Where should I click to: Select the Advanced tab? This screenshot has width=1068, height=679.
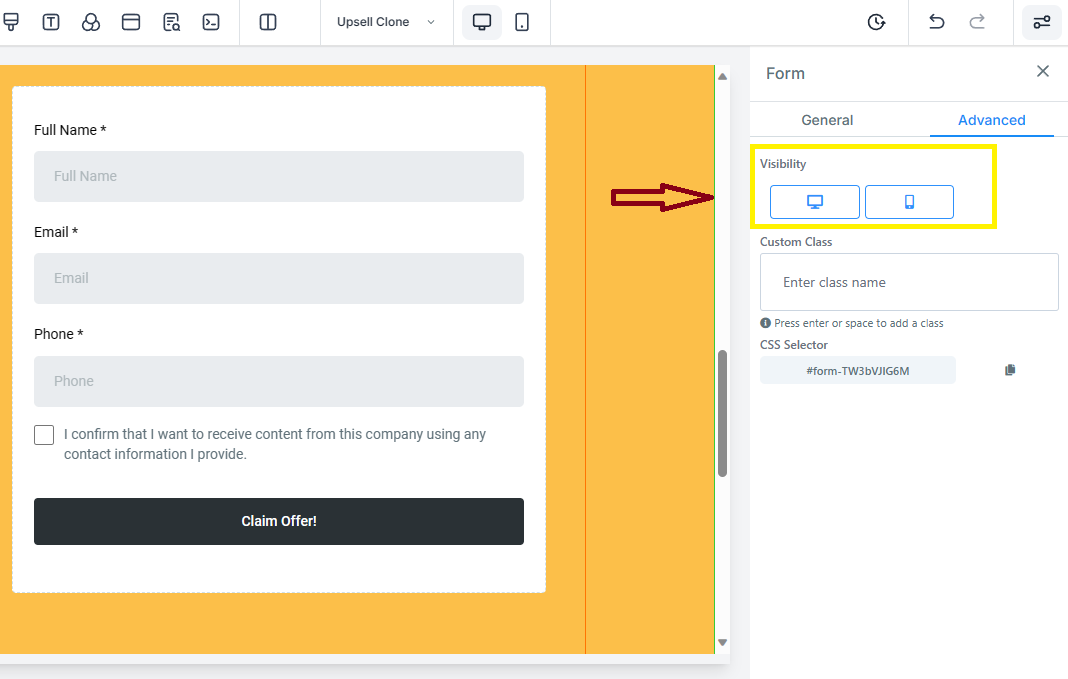[x=991, y=120]
